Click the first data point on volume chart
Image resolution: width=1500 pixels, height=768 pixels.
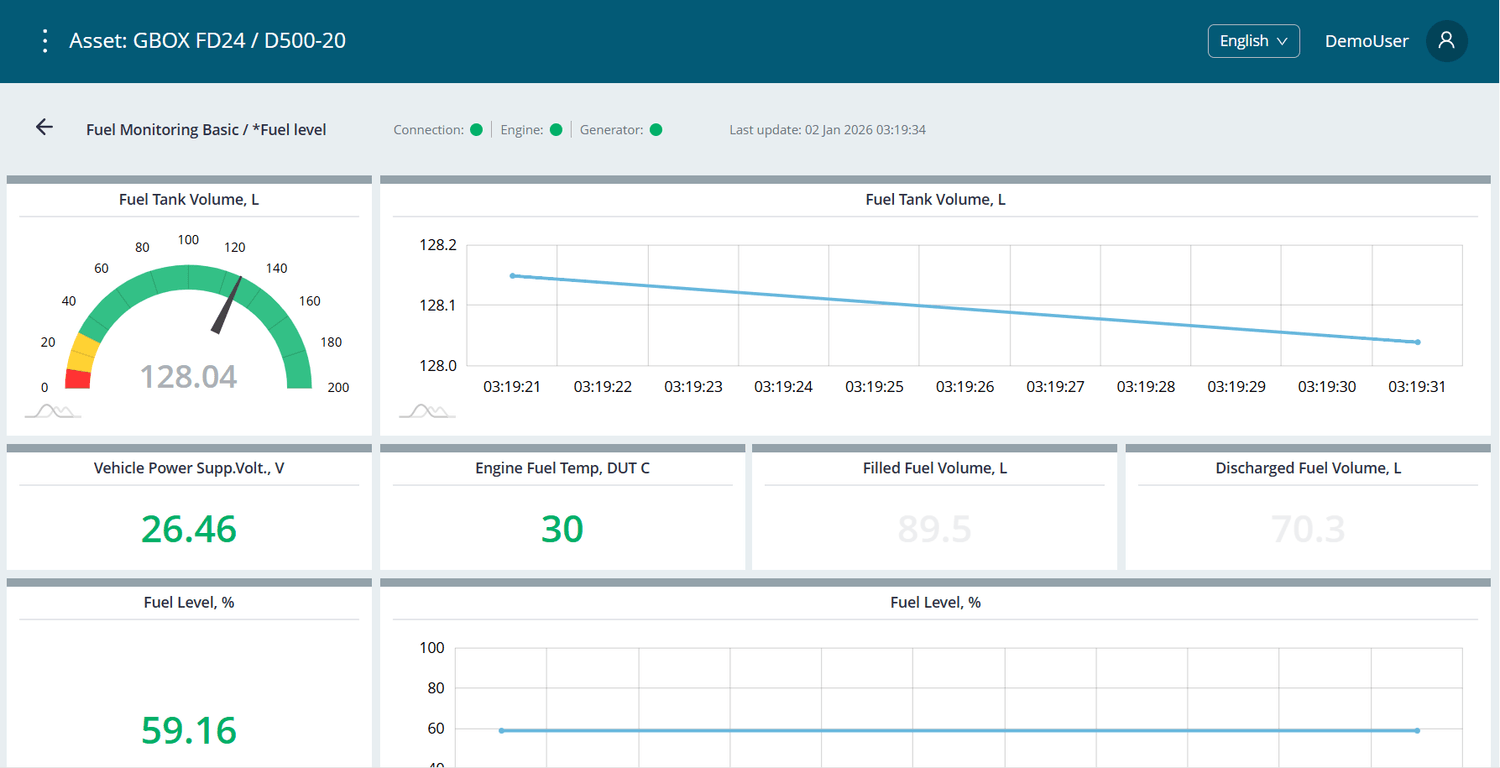(513, 275)
